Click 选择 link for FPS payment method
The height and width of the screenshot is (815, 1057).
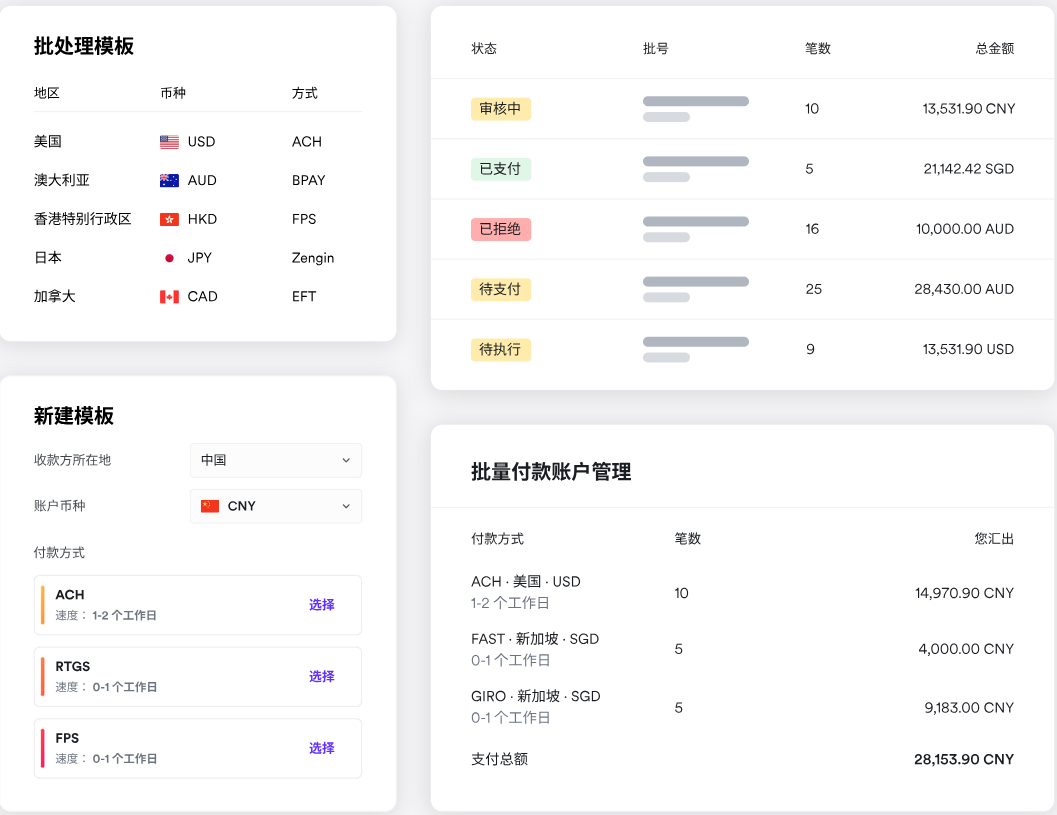(x=322, y=748)
